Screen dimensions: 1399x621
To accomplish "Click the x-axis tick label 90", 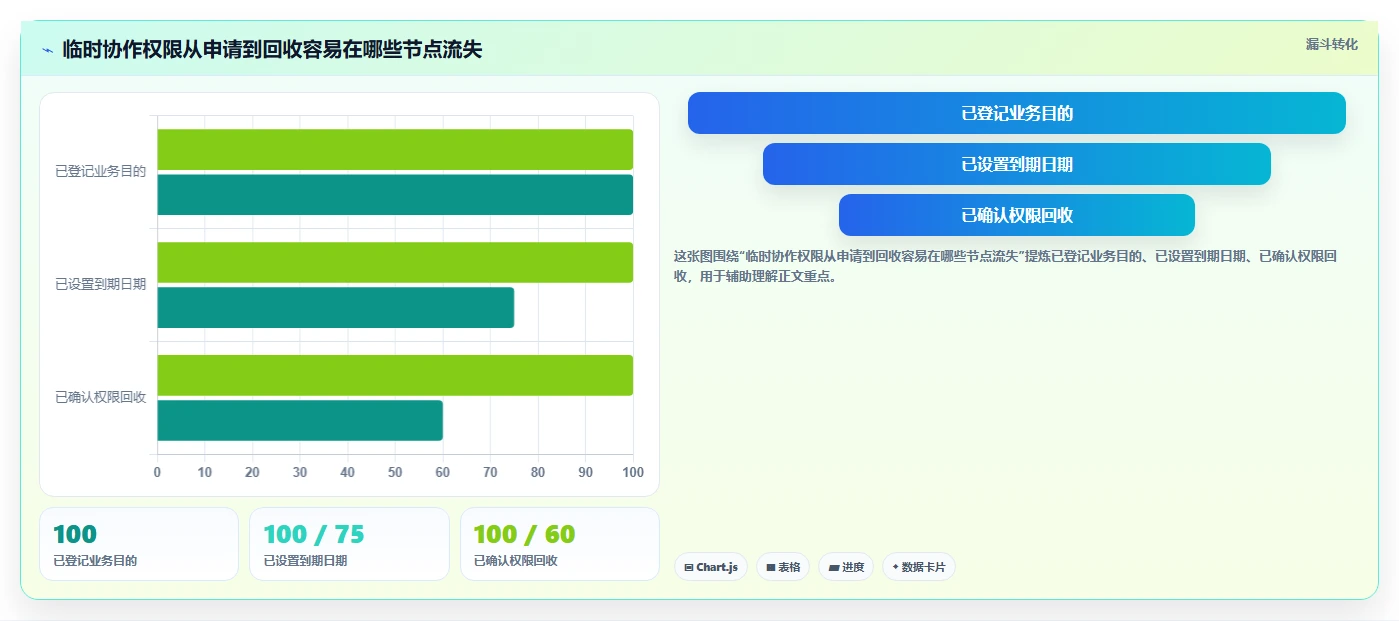I will [585, 472].
